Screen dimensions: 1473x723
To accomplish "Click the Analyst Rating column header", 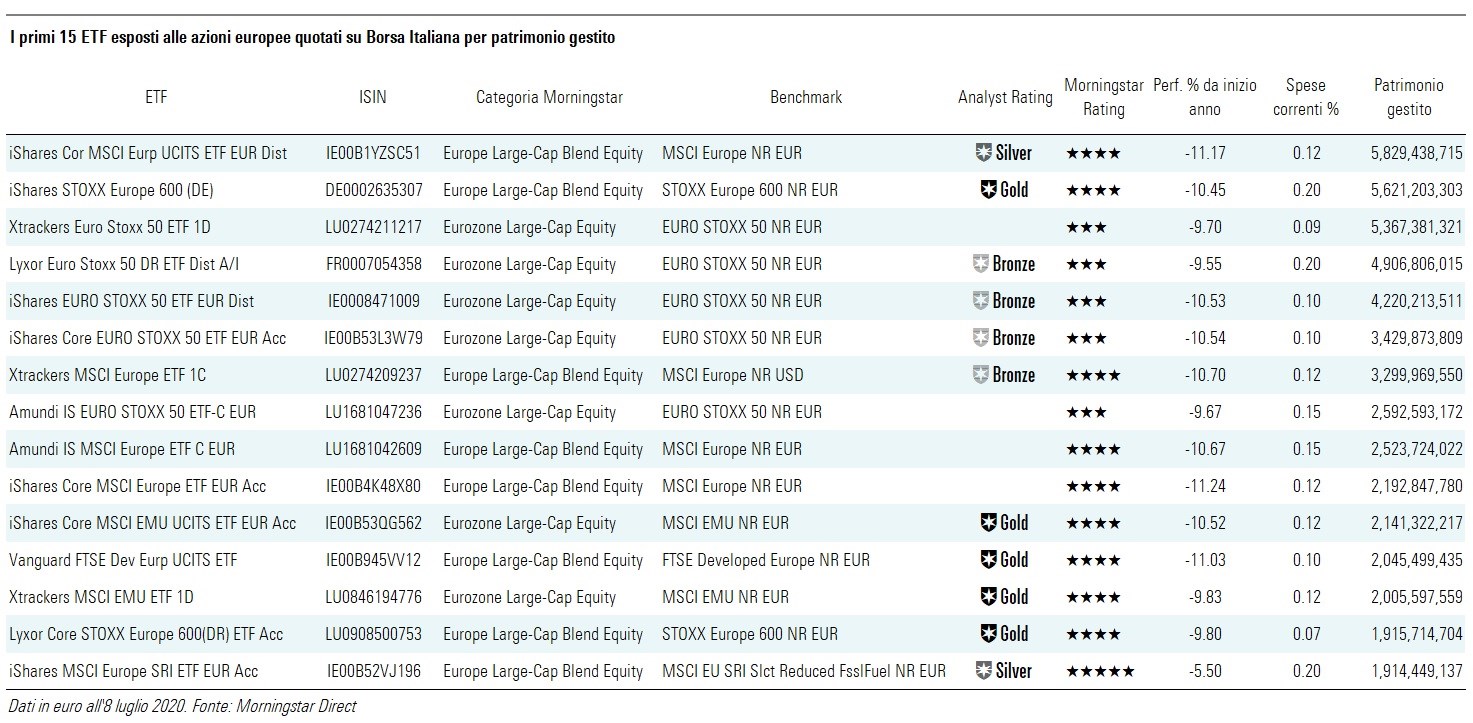I will [x=1005, y=97].
